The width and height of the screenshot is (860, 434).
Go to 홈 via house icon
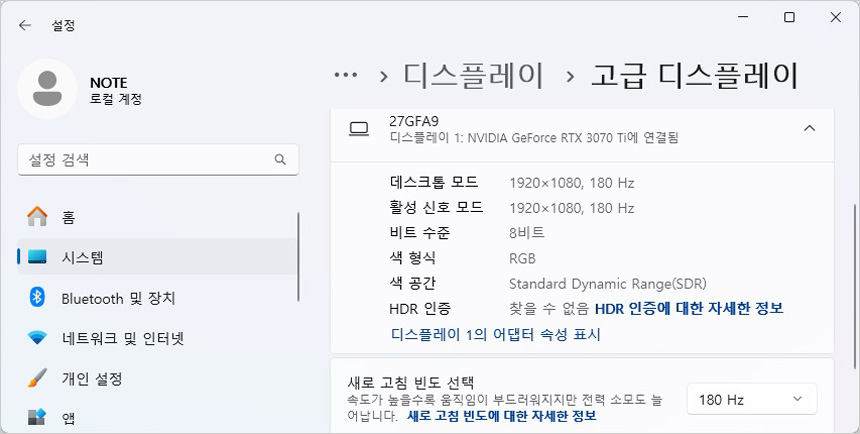(x=37, y=217)
